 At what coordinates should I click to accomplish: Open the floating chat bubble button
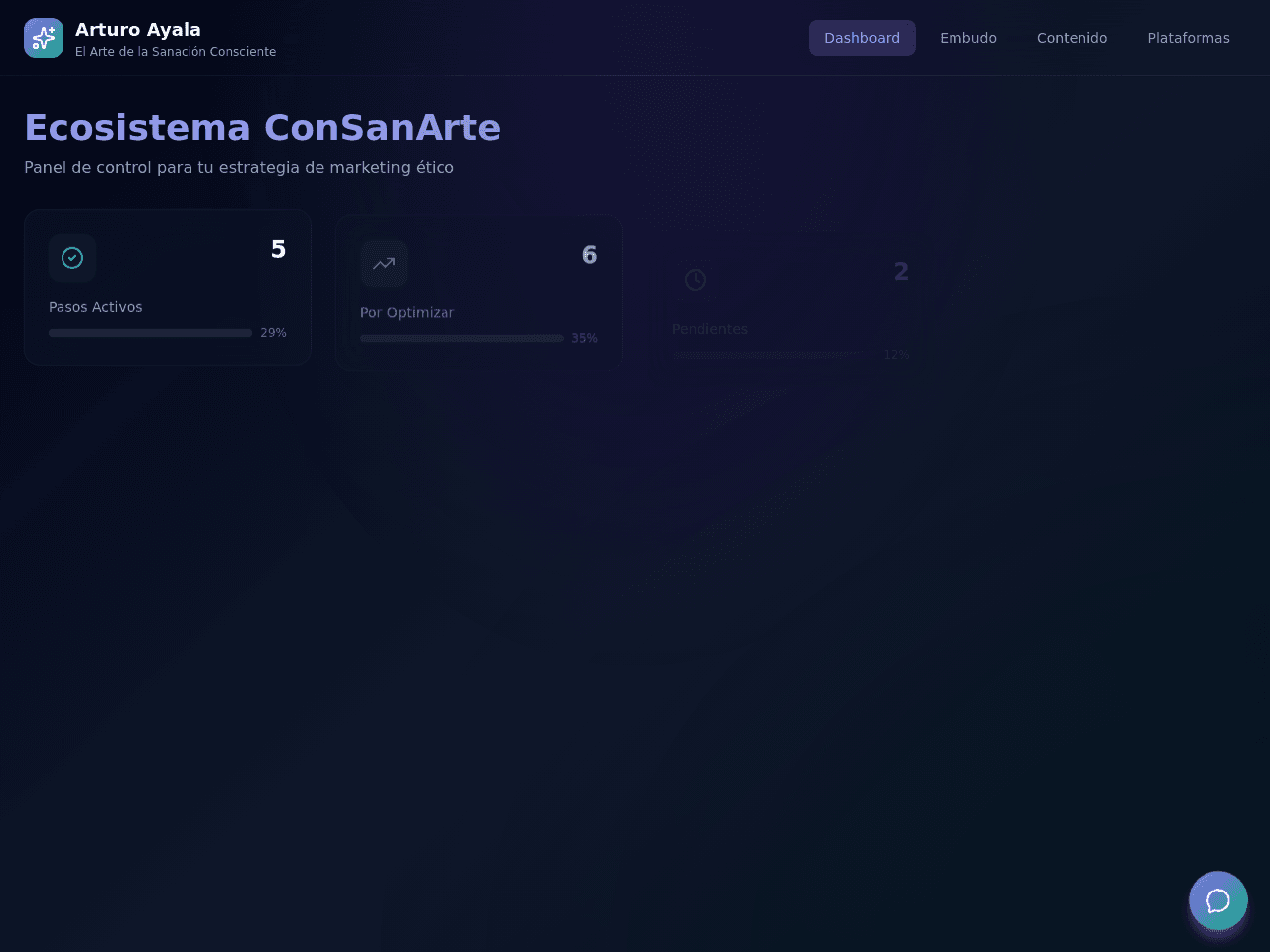1218,900
